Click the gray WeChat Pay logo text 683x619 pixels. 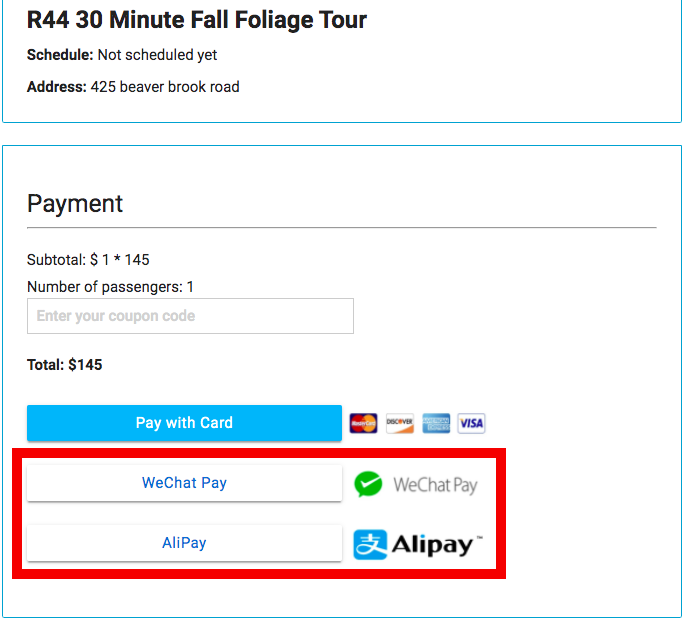click(435, 485)
